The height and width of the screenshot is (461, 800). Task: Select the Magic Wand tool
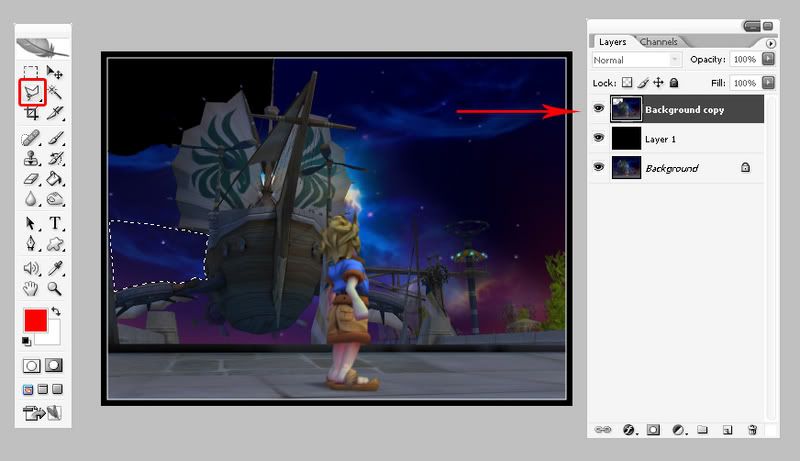tap(55, 92)
